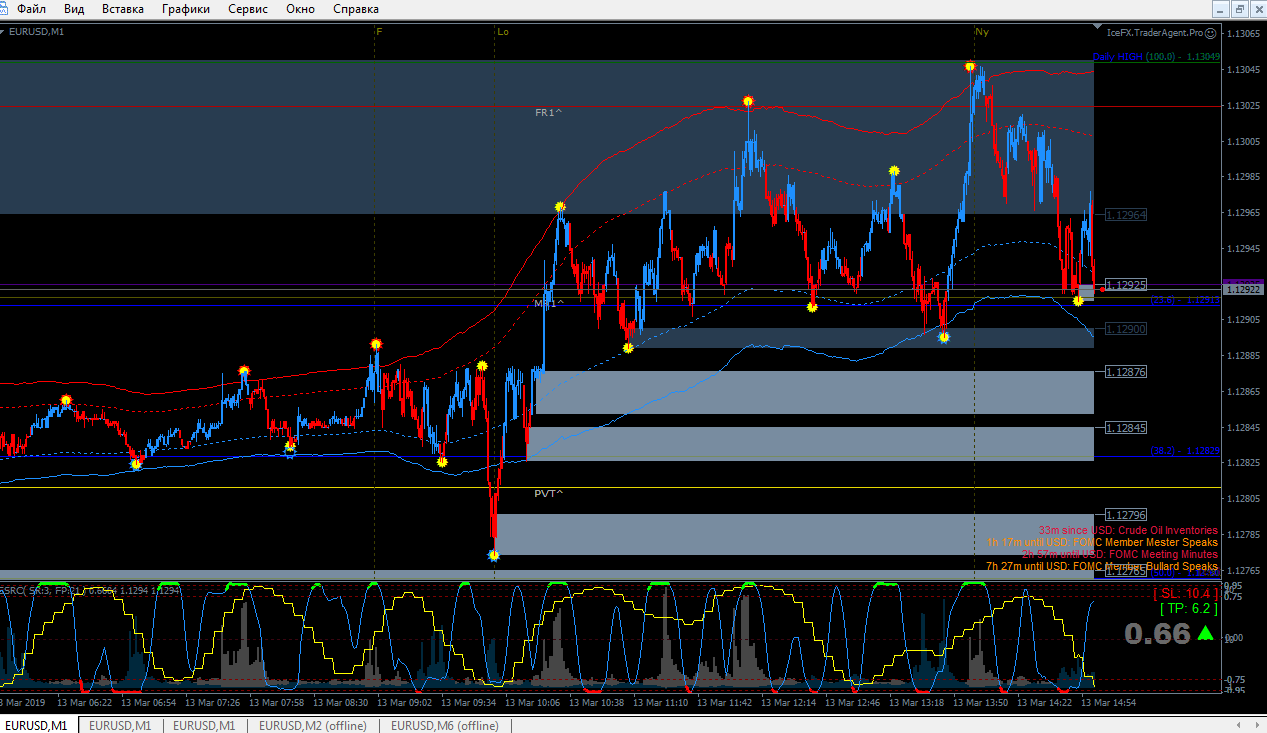Click the green up arrow beside 0.66

tap(1207, 632)
